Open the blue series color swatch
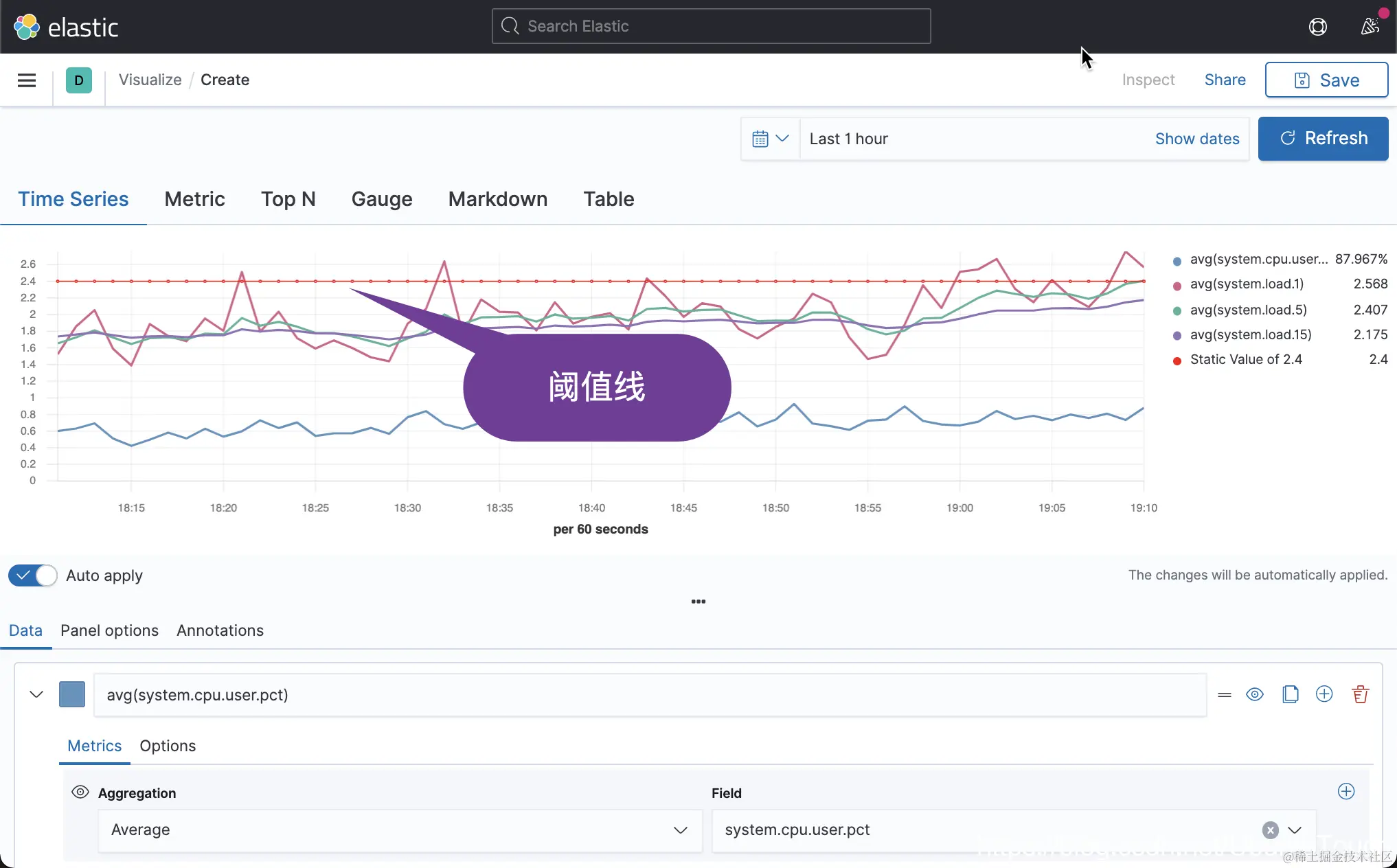Screen dimensions: 1397x868 72,694
